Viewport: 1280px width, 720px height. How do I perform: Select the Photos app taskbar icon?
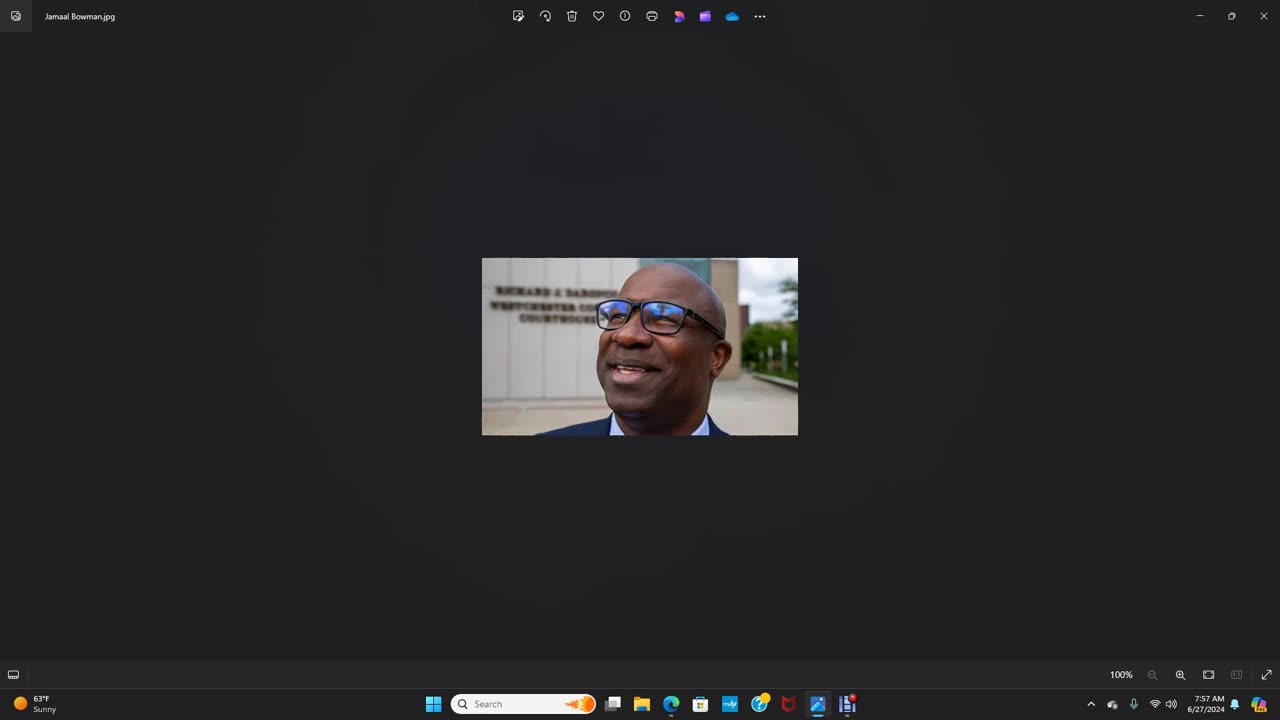[x=818, y=704]
